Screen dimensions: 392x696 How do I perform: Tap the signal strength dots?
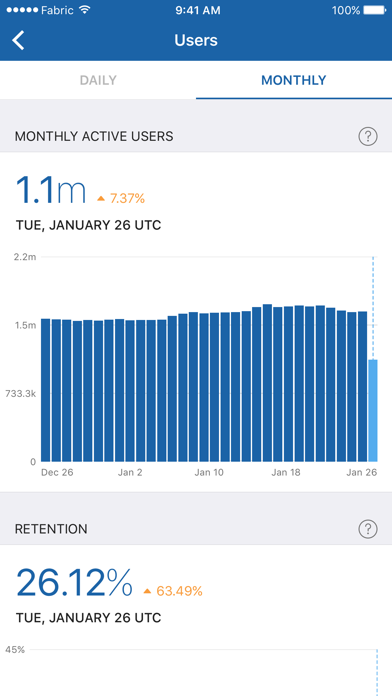coord(22,10)
